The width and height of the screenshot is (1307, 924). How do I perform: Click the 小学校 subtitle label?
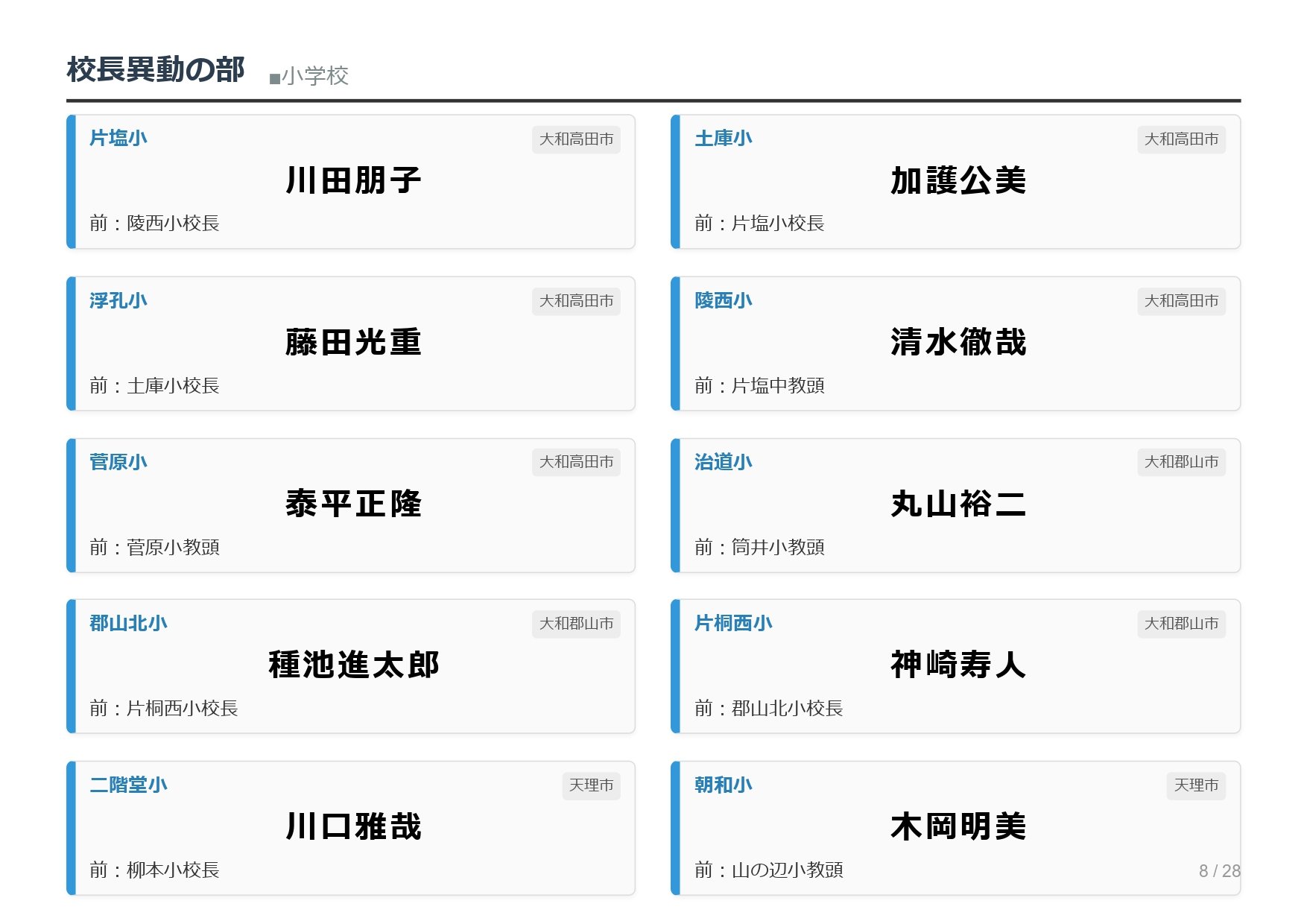tap(309, 76)
